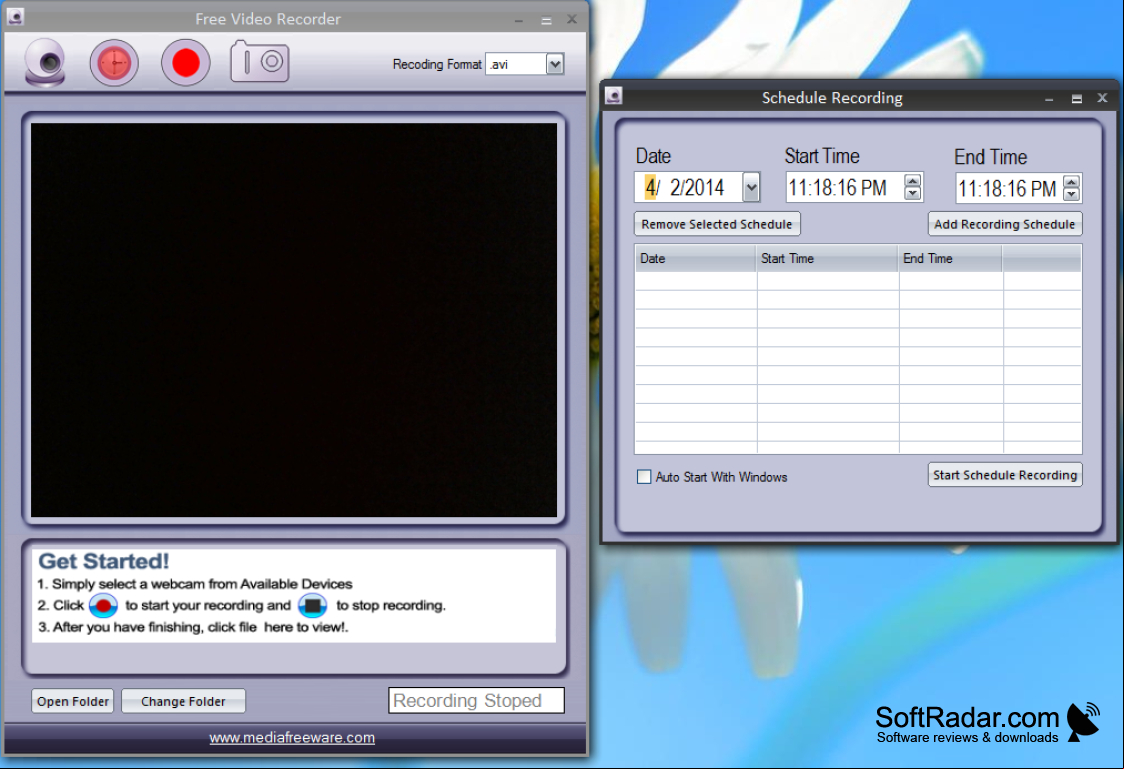Close the Schedule Recording window
This screenshot has width=1124, height=769.
point(1102,97)
